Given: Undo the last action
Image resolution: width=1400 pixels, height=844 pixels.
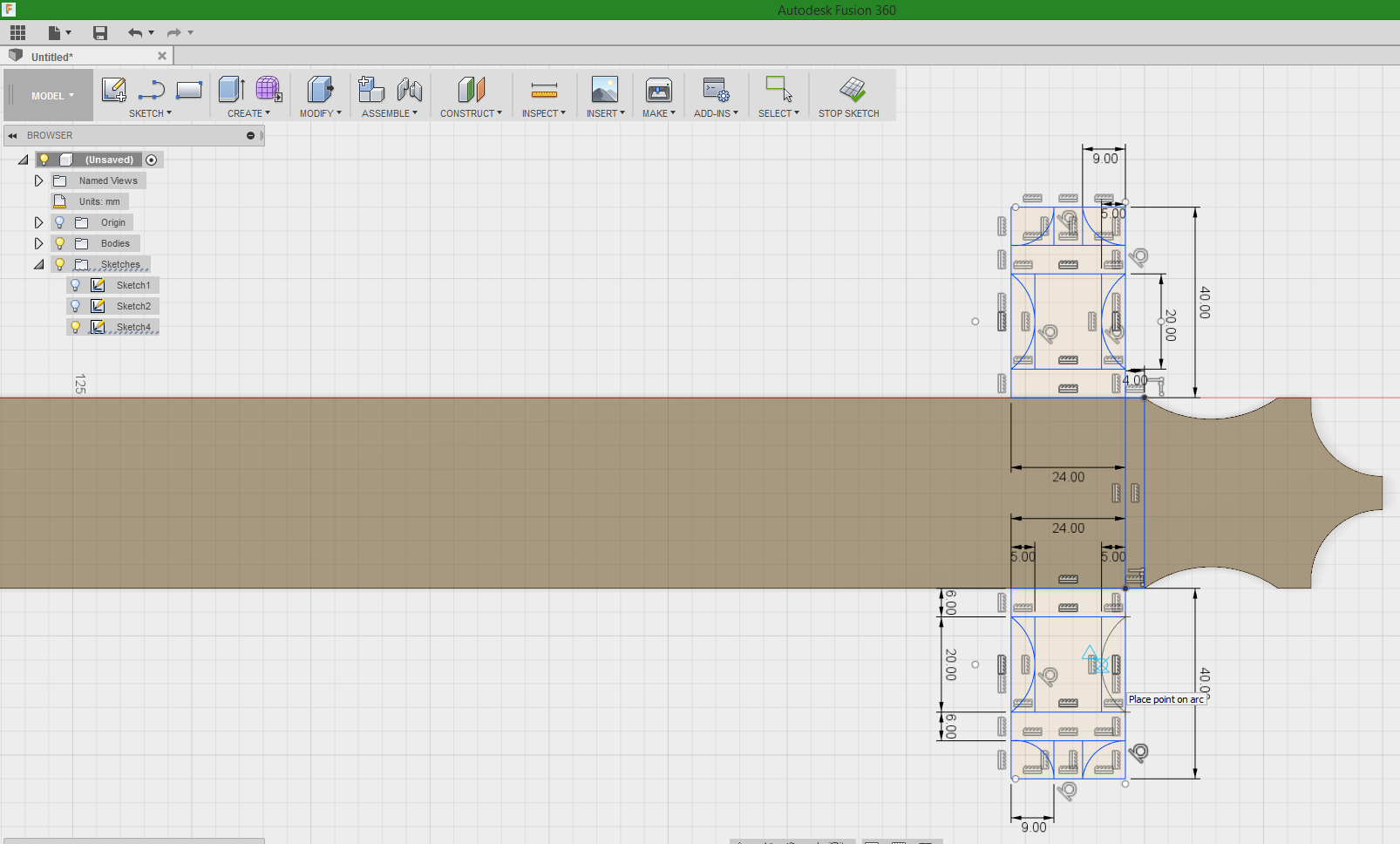Looking at the screenshot, I should click(135, 33).
